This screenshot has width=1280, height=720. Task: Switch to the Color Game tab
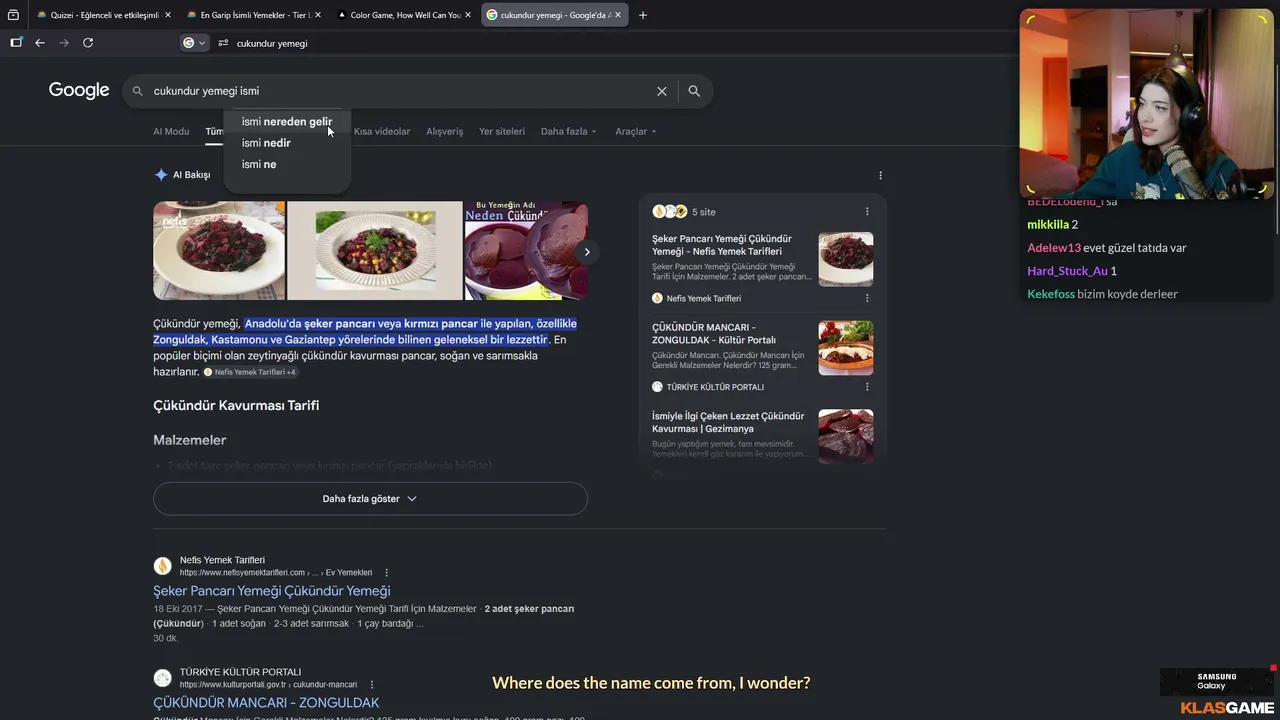tap(404, 15)
